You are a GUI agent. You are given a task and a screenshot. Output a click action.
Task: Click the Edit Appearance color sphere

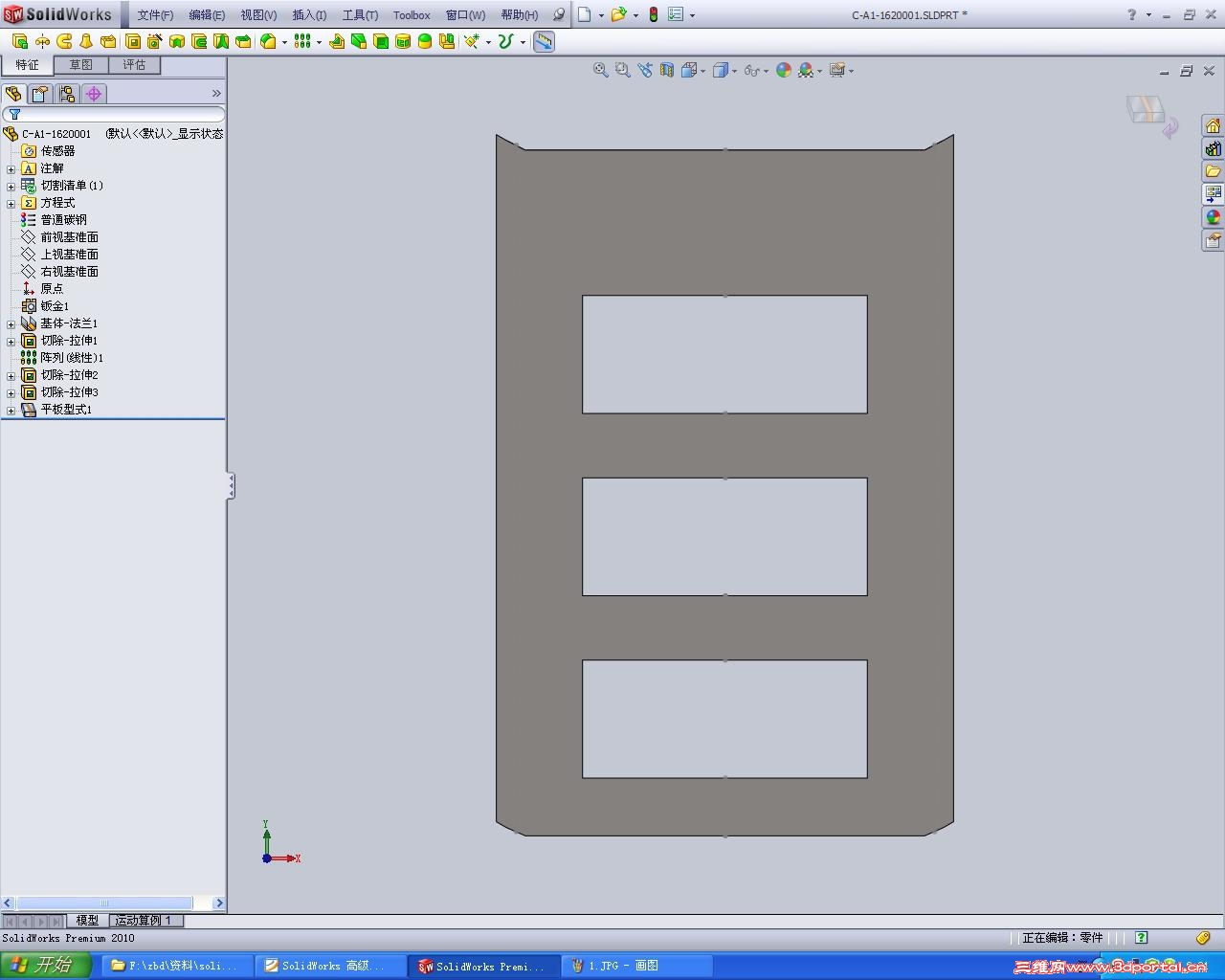[784, 70]
